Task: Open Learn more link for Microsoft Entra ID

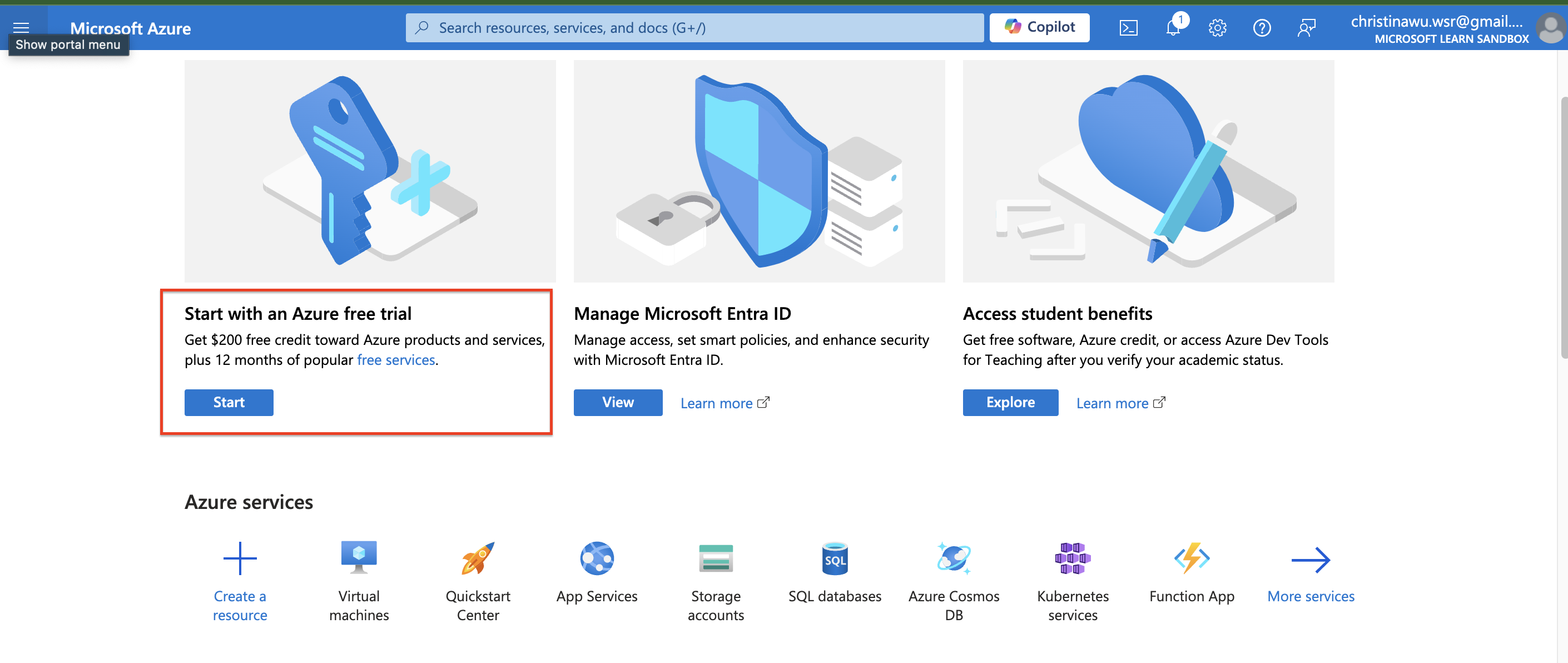Action: click(725, 403)
